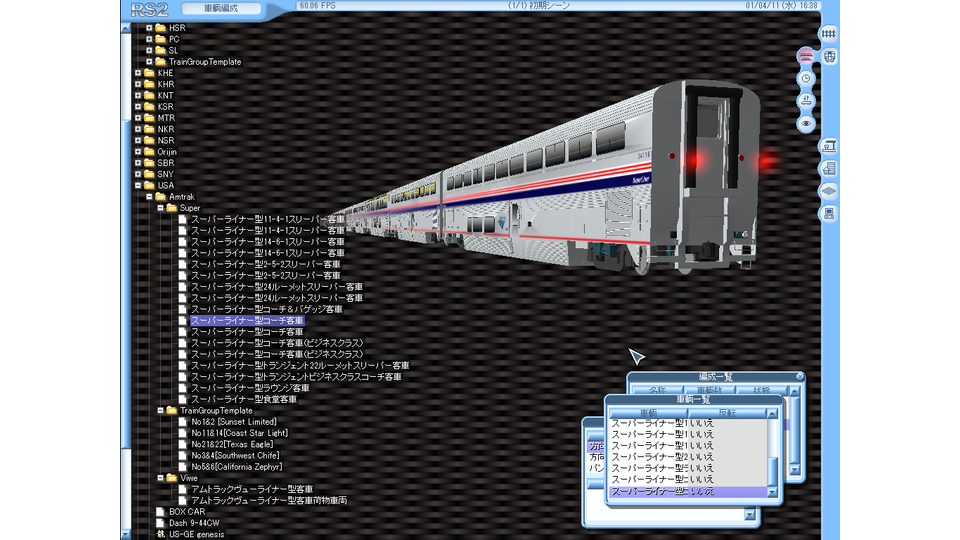This screenshot has width=960, height=540.
Task: Open the clock schedule icon
Action: tap(806, 78)
